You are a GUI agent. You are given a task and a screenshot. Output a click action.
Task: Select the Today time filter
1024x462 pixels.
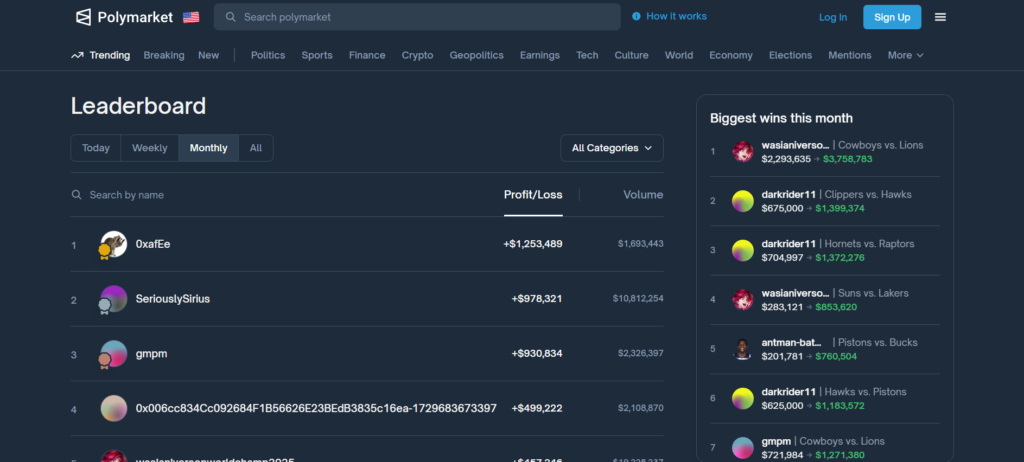(x=96, y=148)
